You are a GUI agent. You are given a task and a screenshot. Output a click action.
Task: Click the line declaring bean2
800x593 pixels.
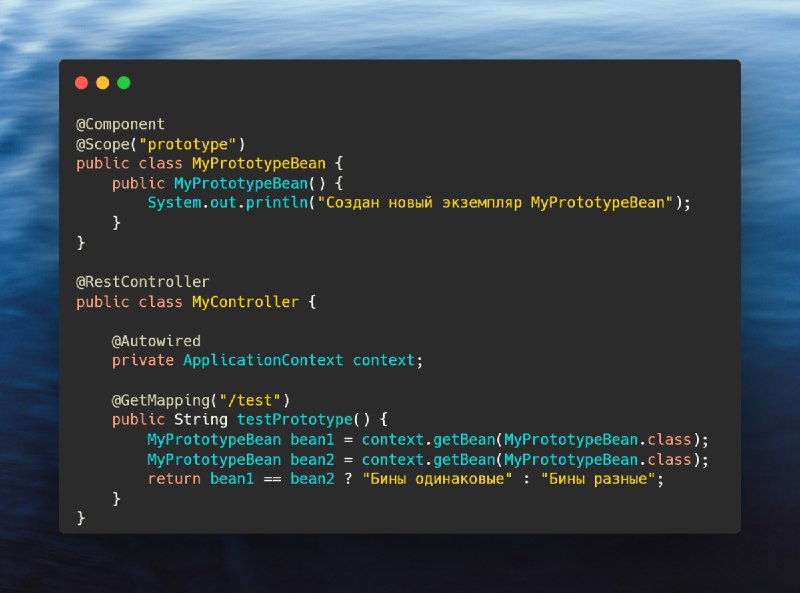tap(428, 459)
